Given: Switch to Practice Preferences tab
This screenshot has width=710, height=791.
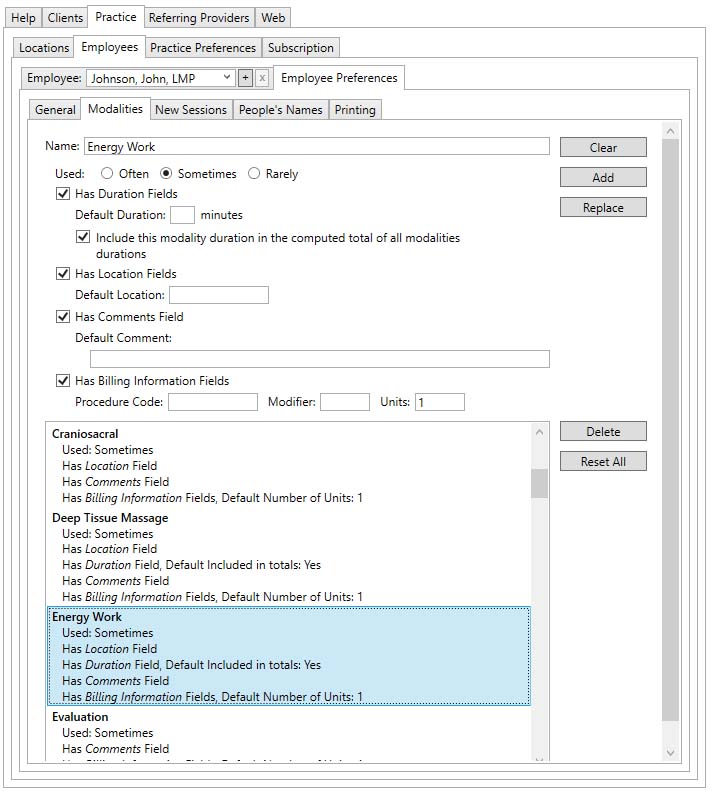Looking at the screenshot, I should 203,48.
